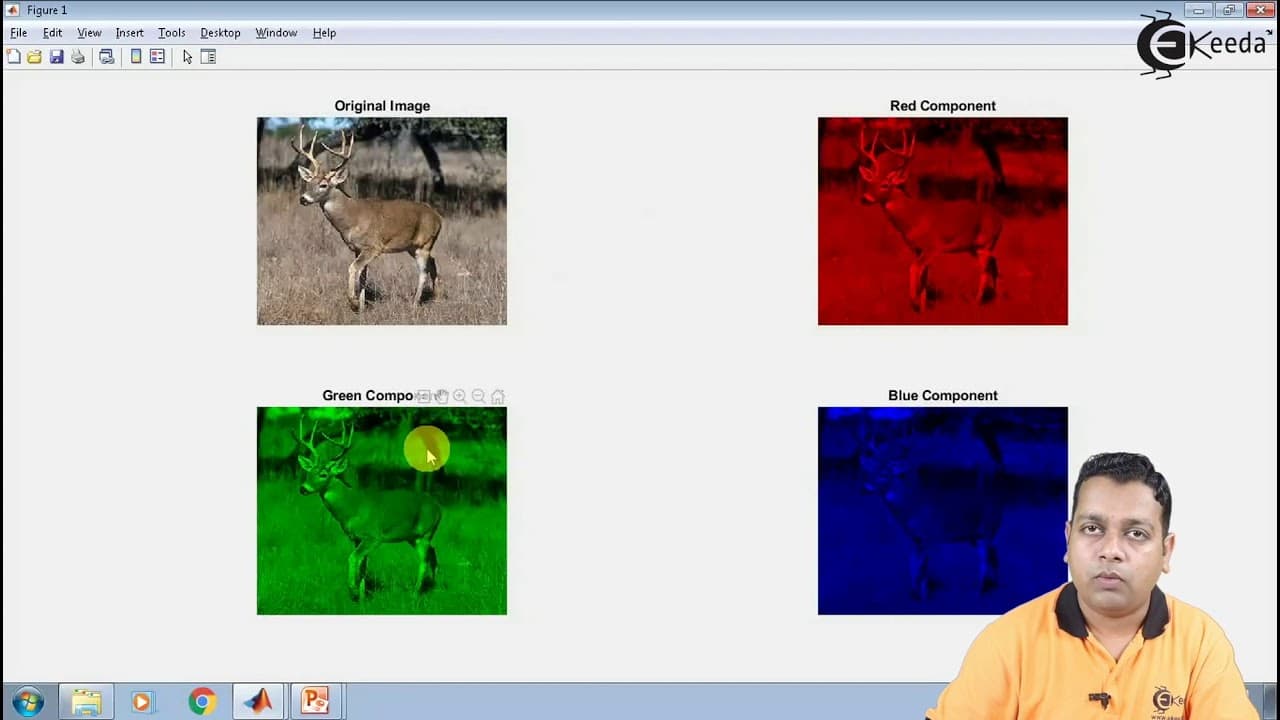
Task: Open the Edit menu
Action: (x=52, y=32)
